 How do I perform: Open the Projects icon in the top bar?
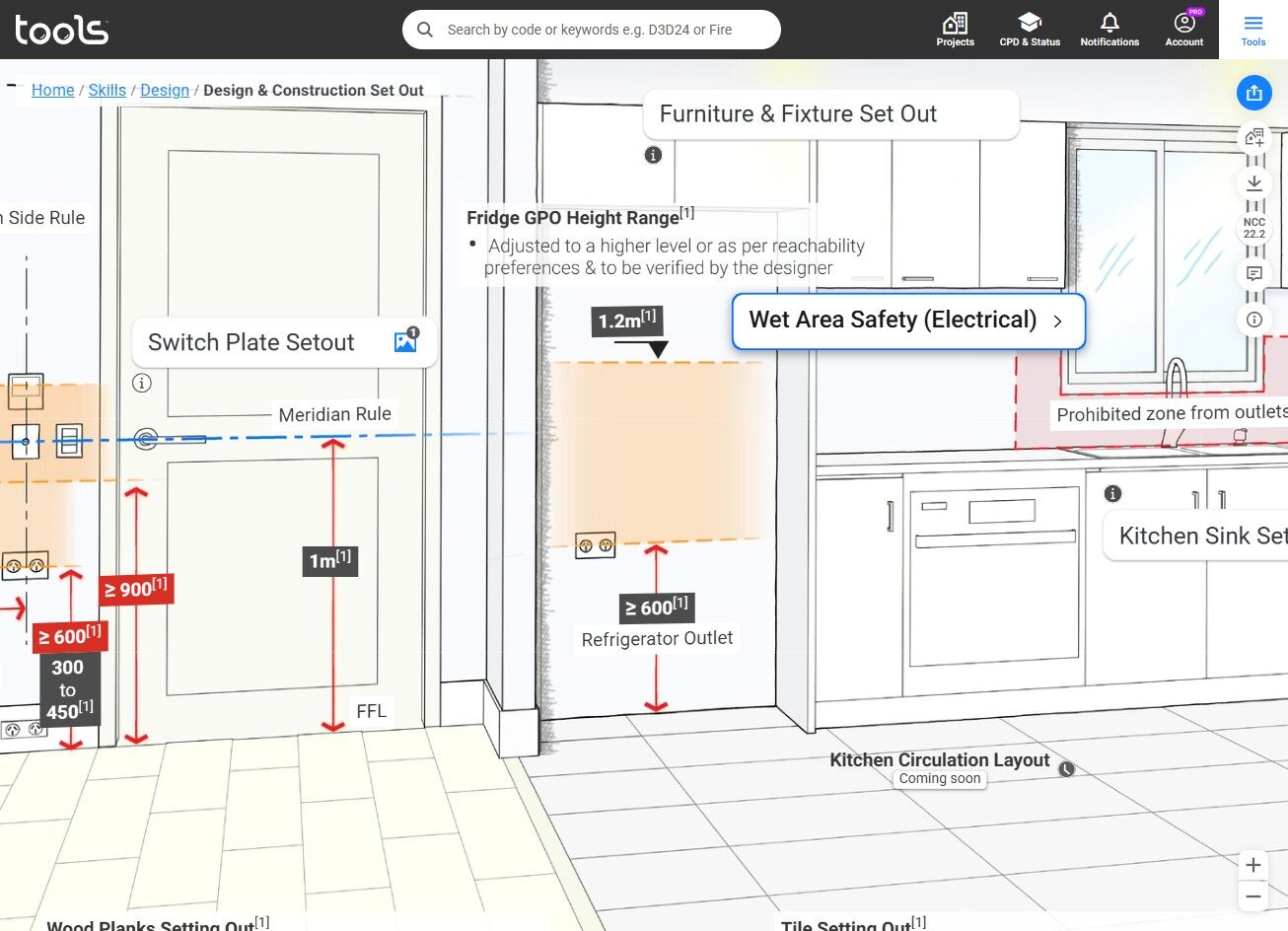click(955, 30)
